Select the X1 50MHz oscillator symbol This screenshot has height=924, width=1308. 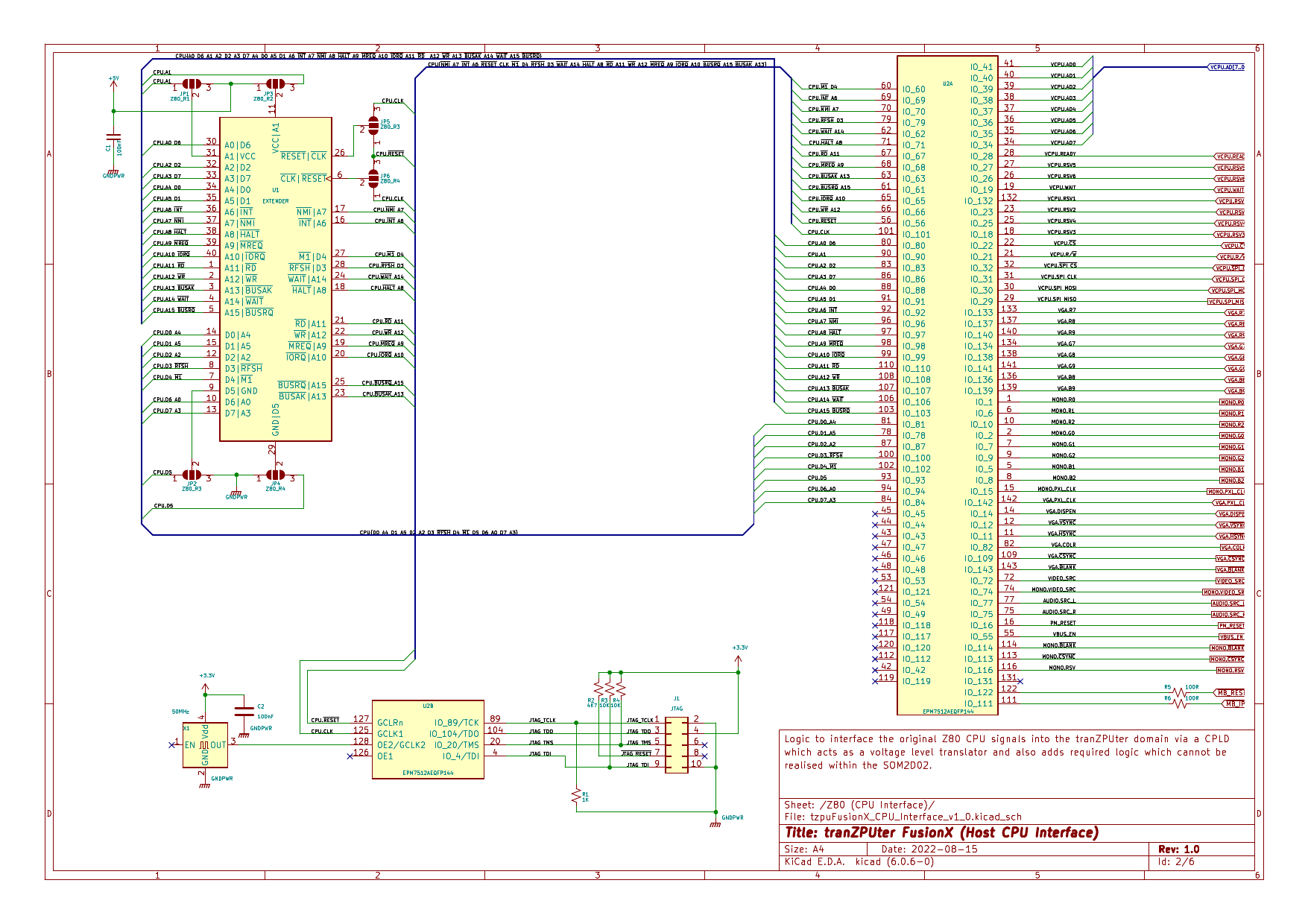pos(205,744)
